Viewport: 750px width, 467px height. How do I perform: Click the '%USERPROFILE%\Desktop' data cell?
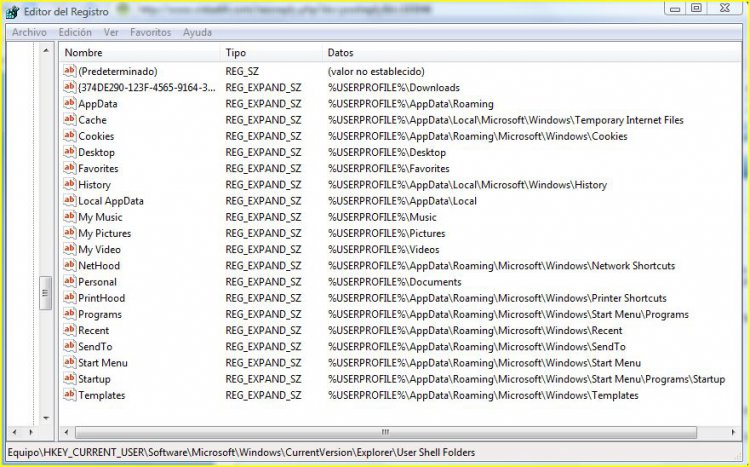[386, 153]
